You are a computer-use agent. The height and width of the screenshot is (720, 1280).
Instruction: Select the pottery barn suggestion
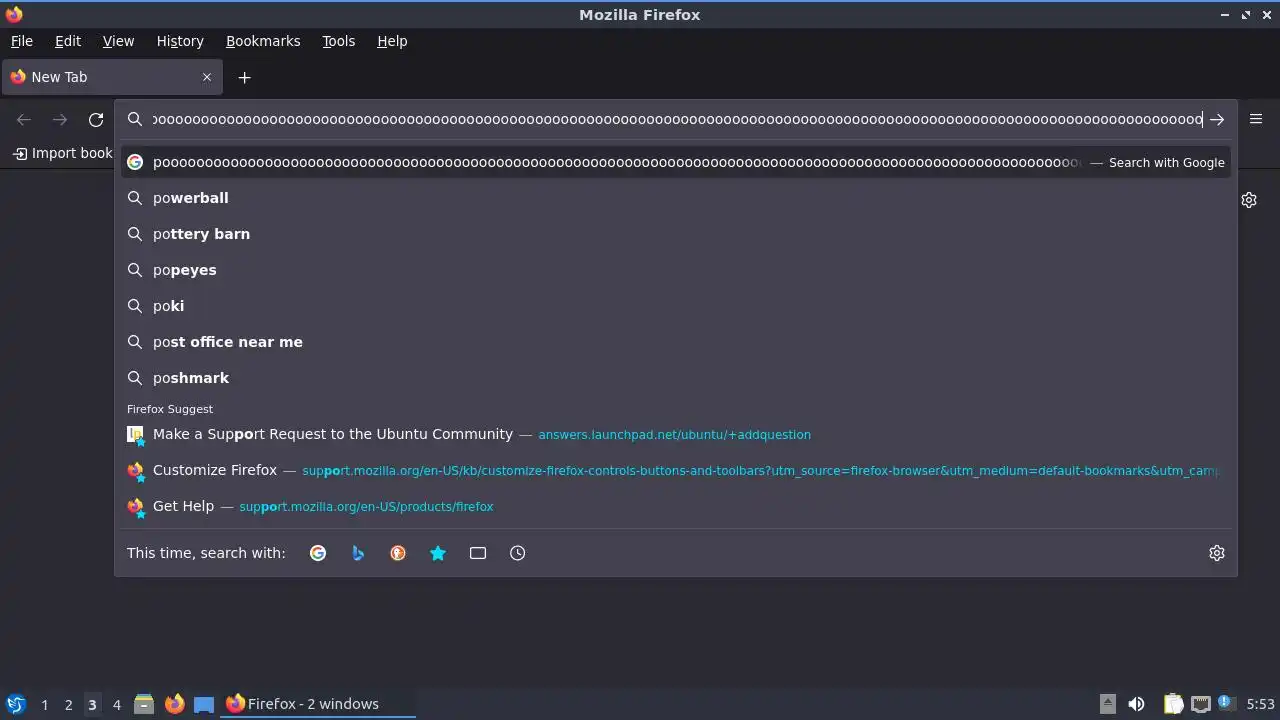point(676,234)
